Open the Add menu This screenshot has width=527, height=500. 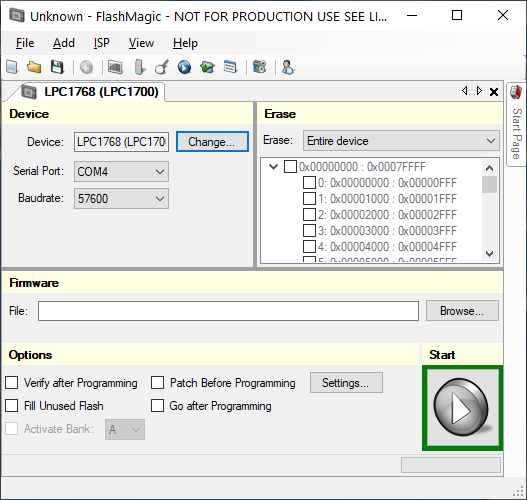pyautogui.click(x=64, y=43)
